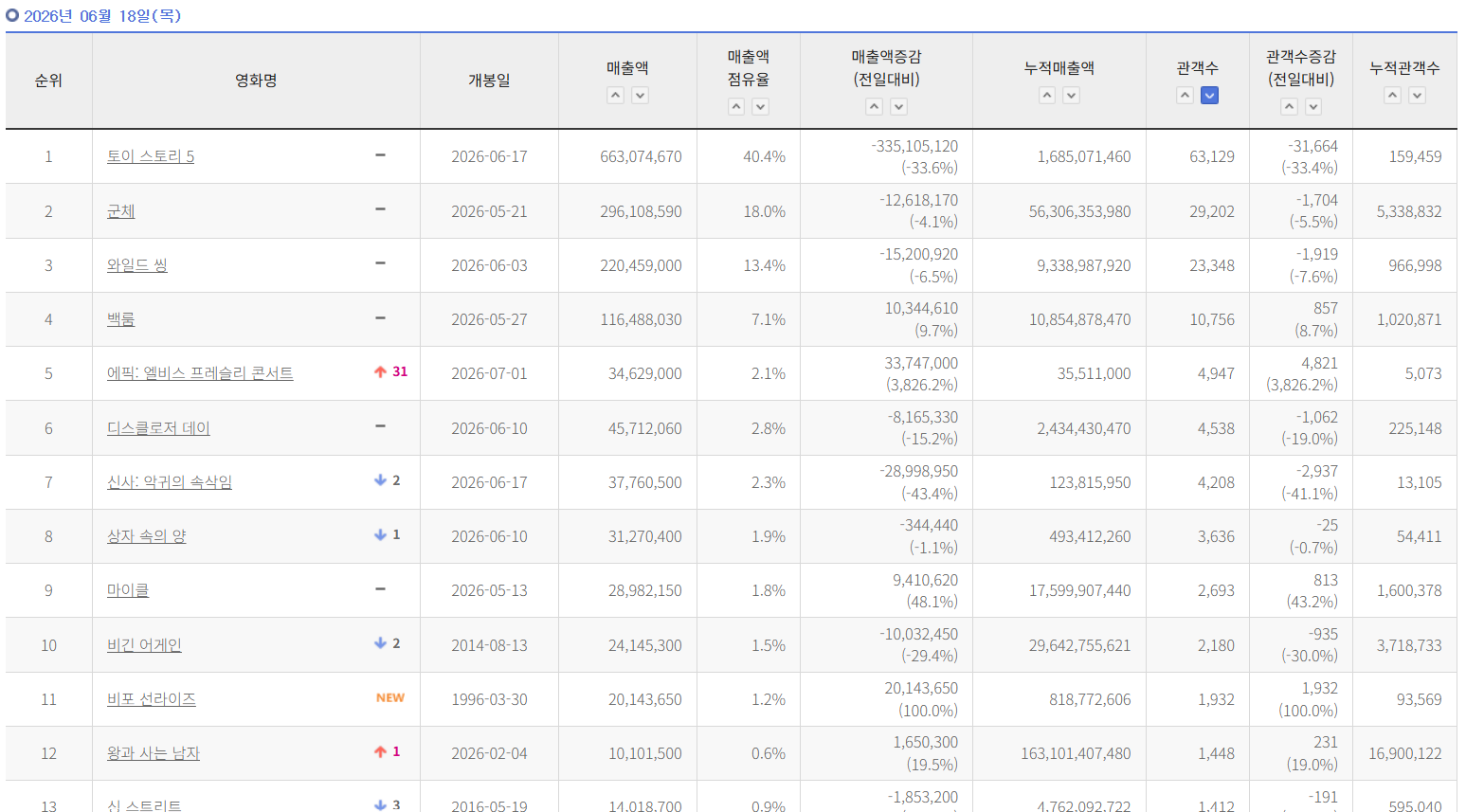Select the 2026년 06월 18일(목) date heading
The width and height of the screenshot is (1466, 812).
[101, 16]
